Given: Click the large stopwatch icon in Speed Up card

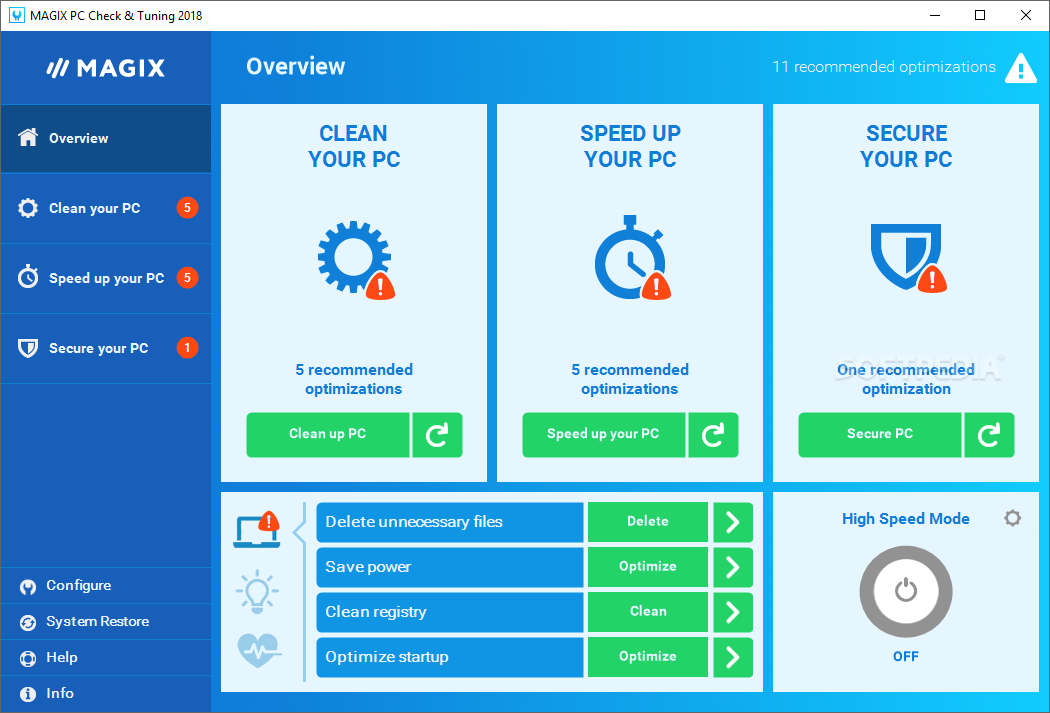Looking at the screenshot, I should (x=631, y=258).
